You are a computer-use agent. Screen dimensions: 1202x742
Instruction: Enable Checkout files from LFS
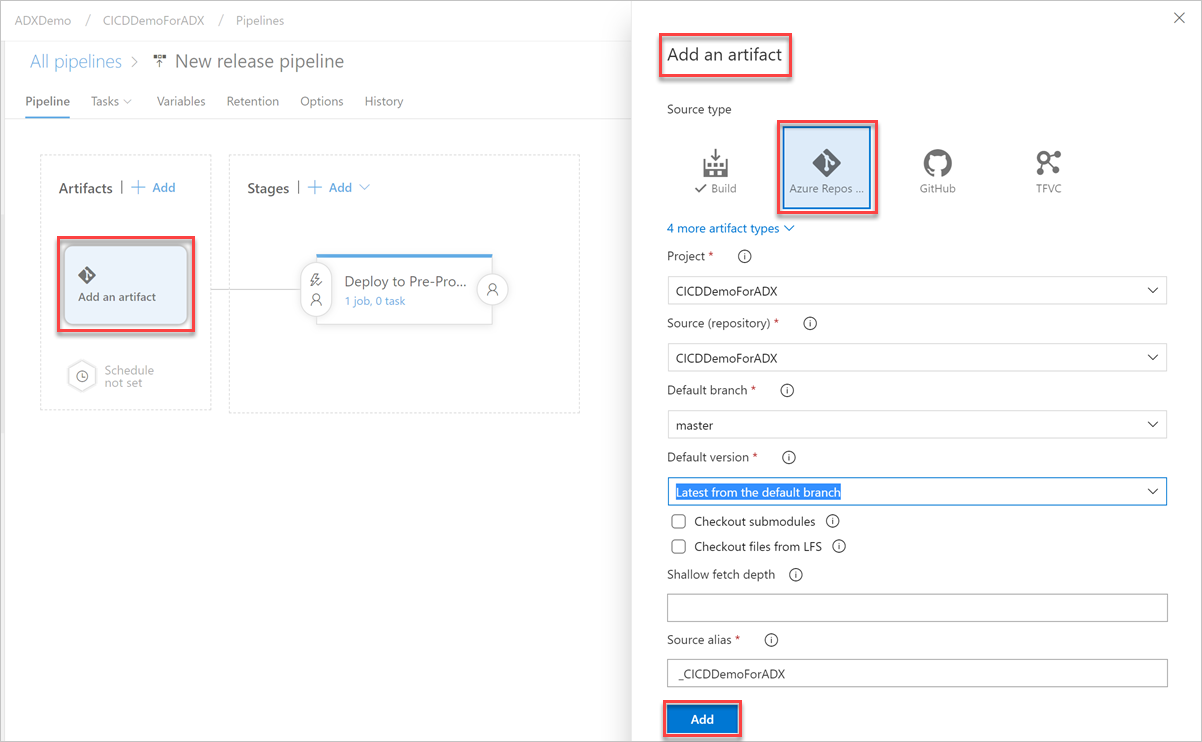tap(679, 546)
